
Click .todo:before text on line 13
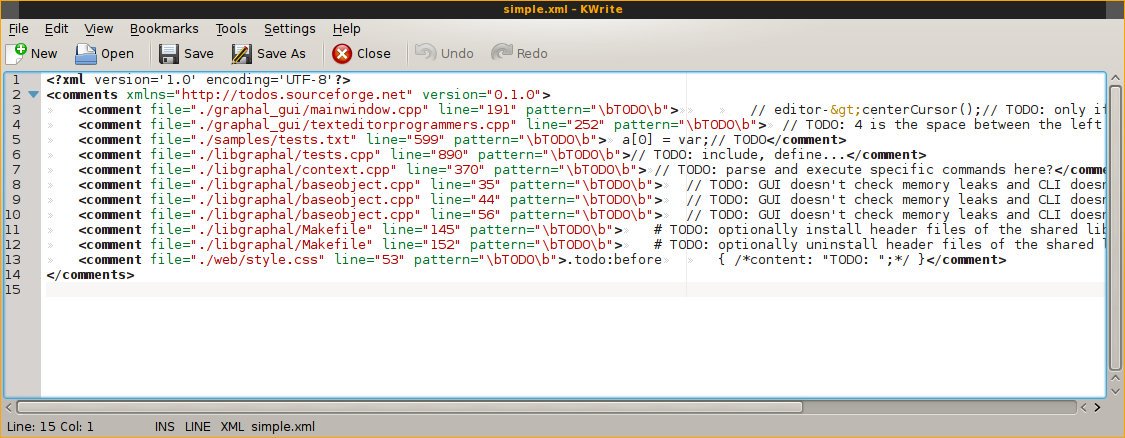[614, 260]
